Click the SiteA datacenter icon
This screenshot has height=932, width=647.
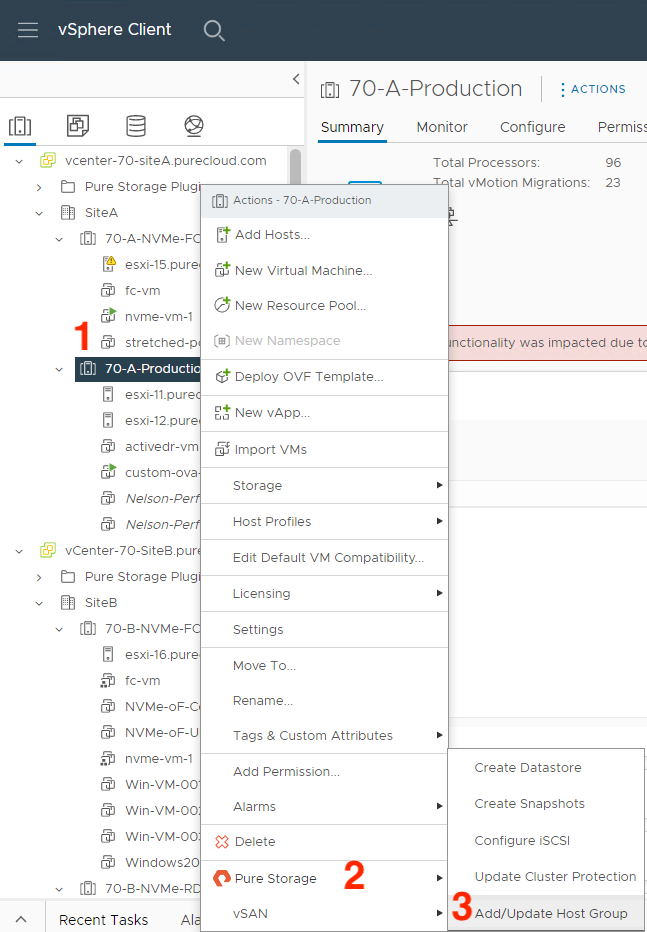pos(68,213)
